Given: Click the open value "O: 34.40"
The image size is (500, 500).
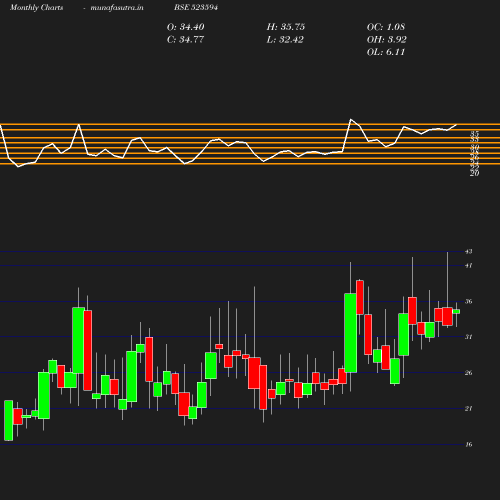Looking at the screenshot, I should tap(185, 27).
